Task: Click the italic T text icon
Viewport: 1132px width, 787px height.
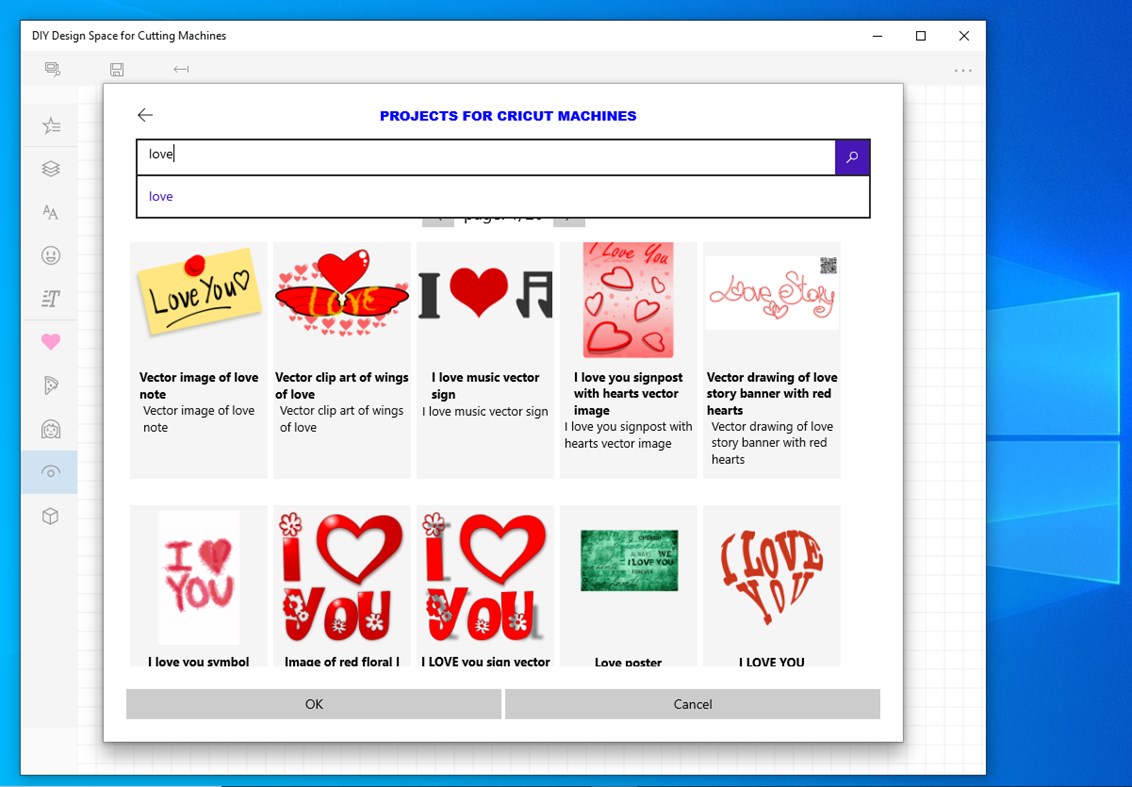Action: tap(50, 298)
